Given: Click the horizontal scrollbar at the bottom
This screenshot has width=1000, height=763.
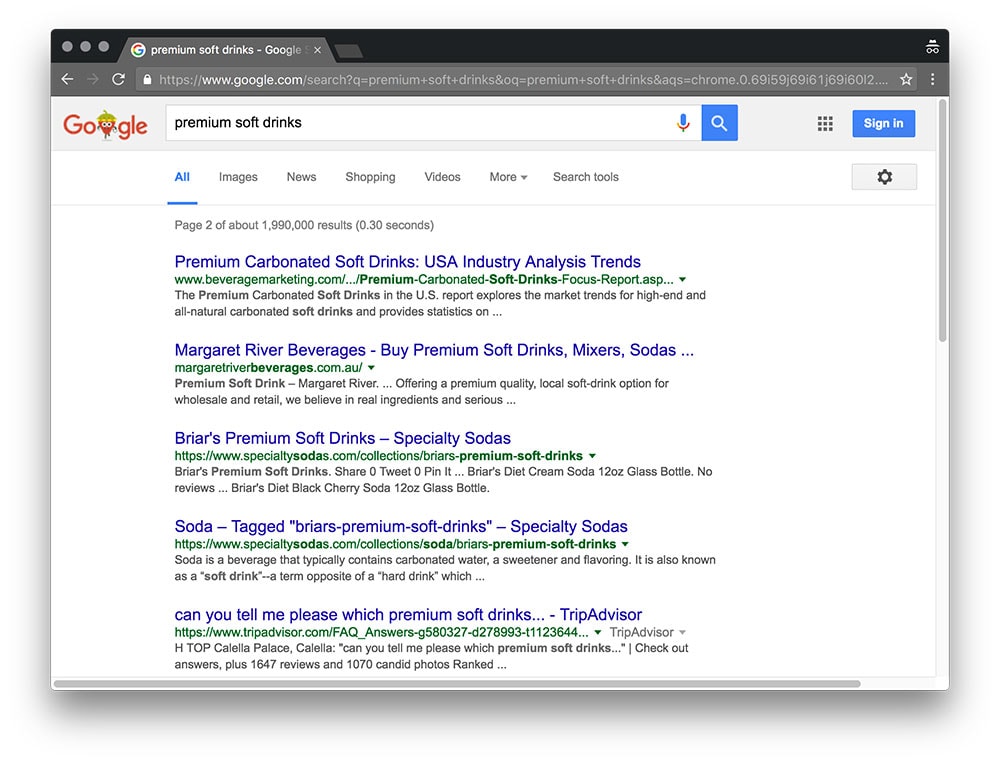Looking at the screenshot, I should (457, 683).
